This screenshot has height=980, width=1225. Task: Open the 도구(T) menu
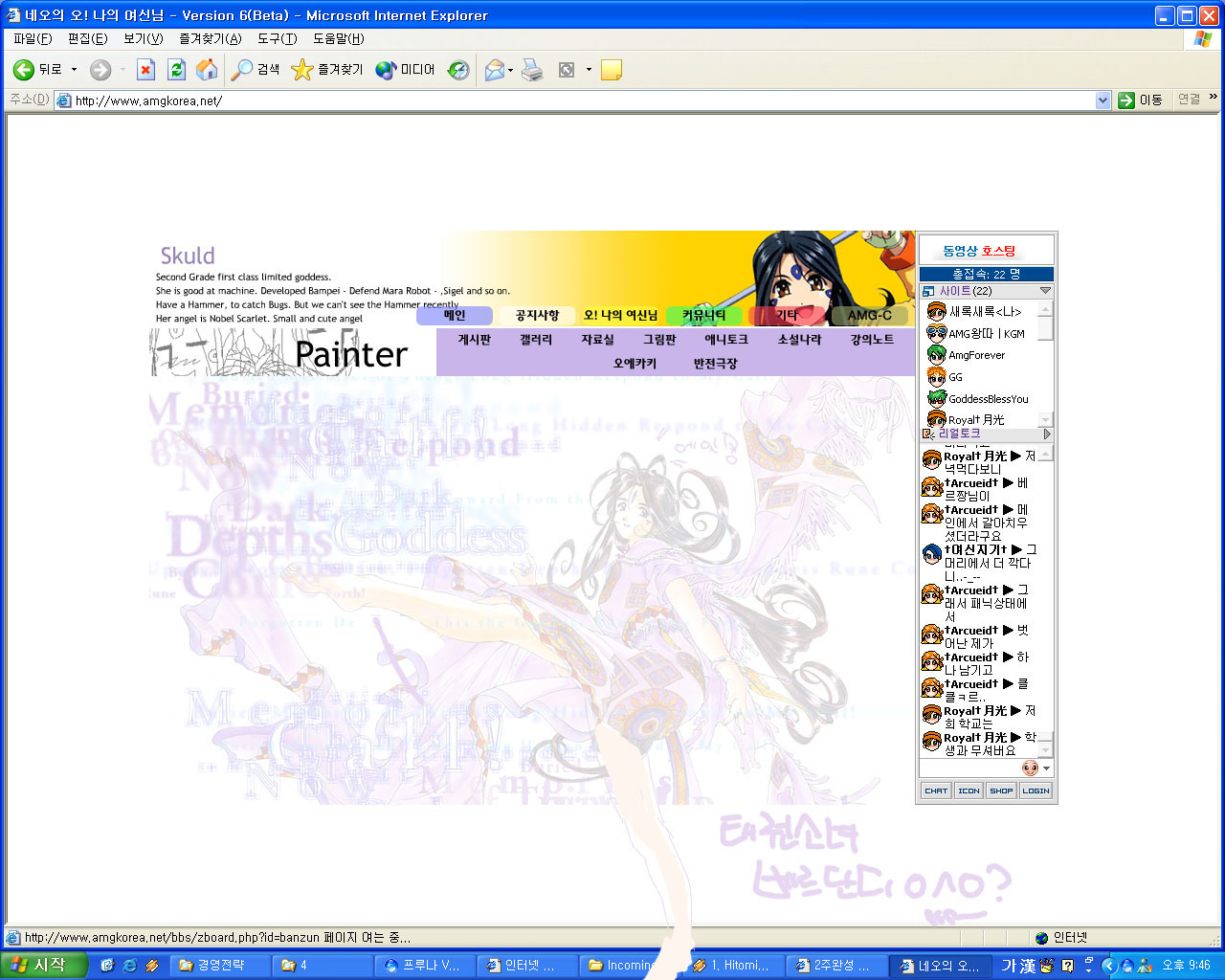pos(278,39)
